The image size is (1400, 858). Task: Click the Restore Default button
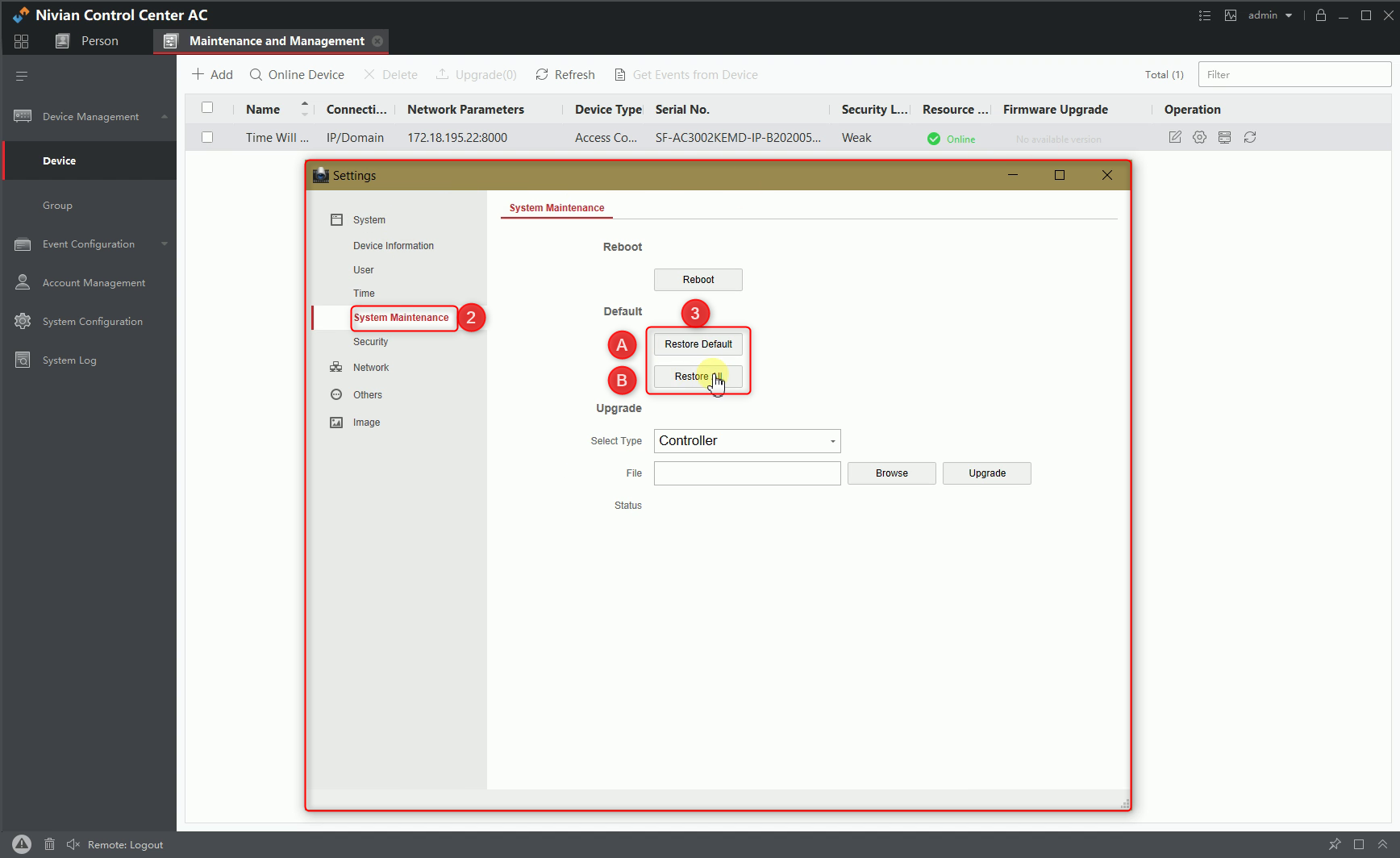pyautogui.click(x=698, y=344)
